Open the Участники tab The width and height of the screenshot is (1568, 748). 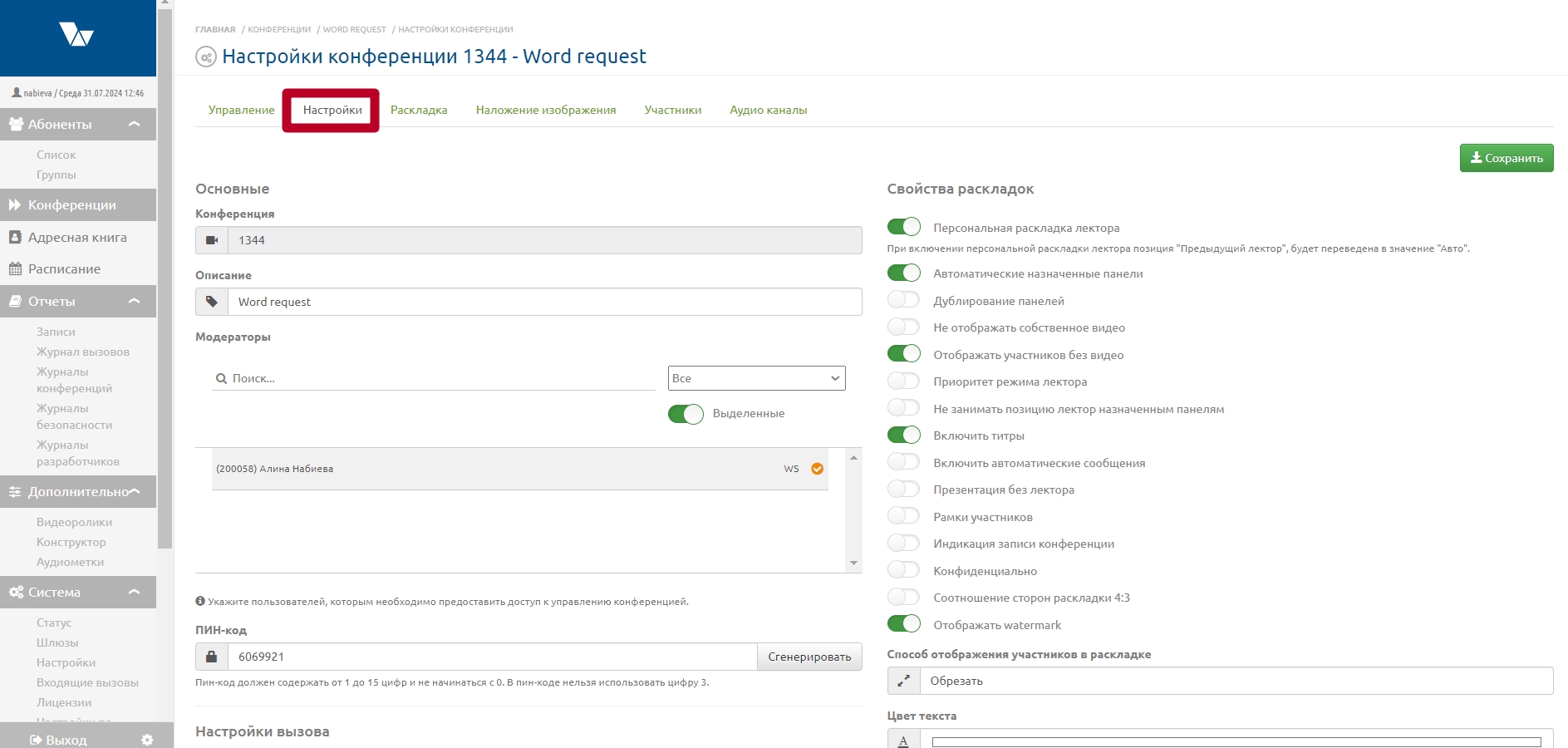pyautogui.click(x=673, y=110)
